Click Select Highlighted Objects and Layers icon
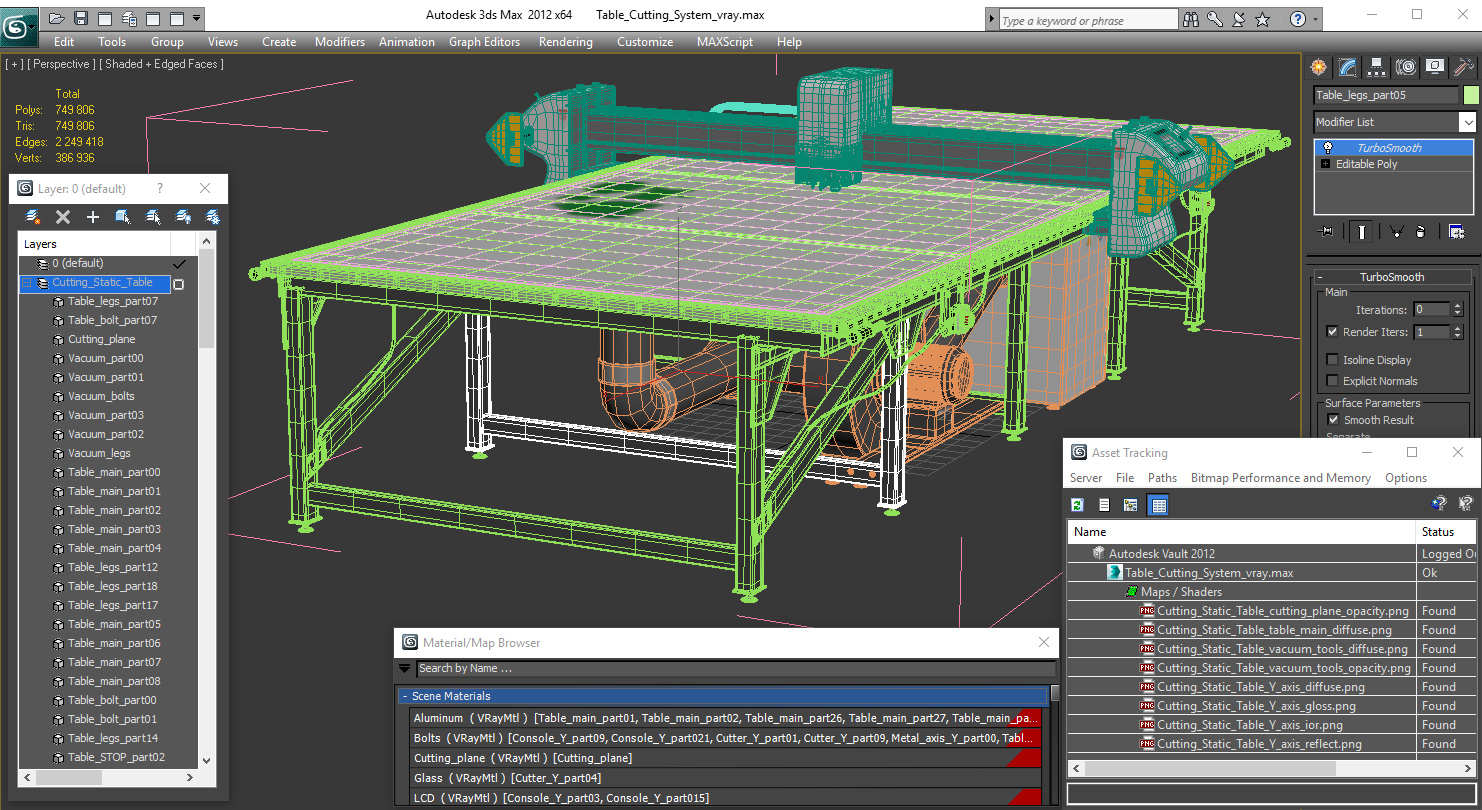 pos(123,217)
